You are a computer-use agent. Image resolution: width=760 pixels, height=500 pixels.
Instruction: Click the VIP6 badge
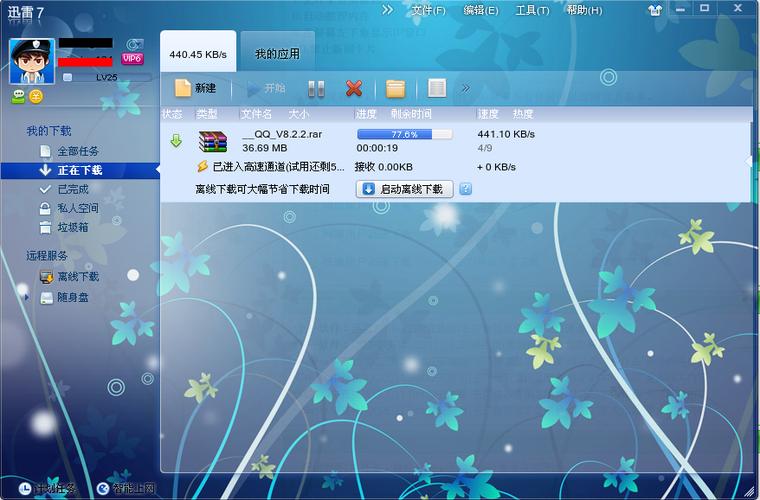132,59
